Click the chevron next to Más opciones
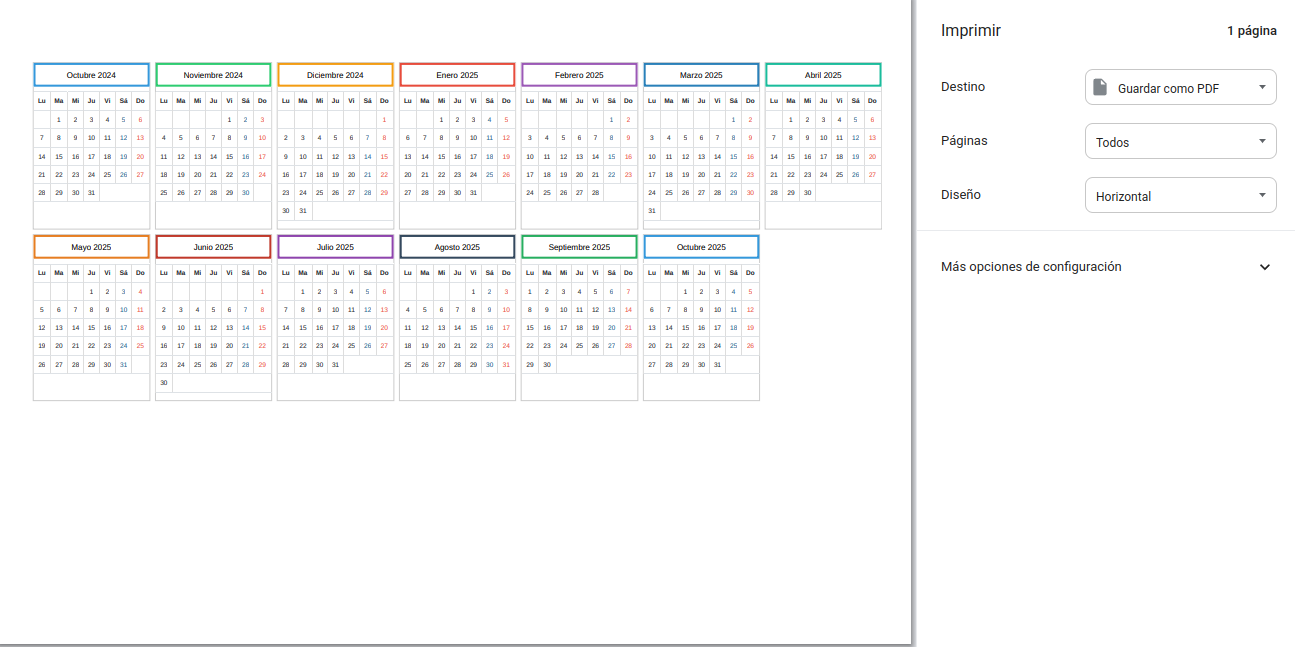This screenshot has height=647, width=1295. click(1264, 267)
